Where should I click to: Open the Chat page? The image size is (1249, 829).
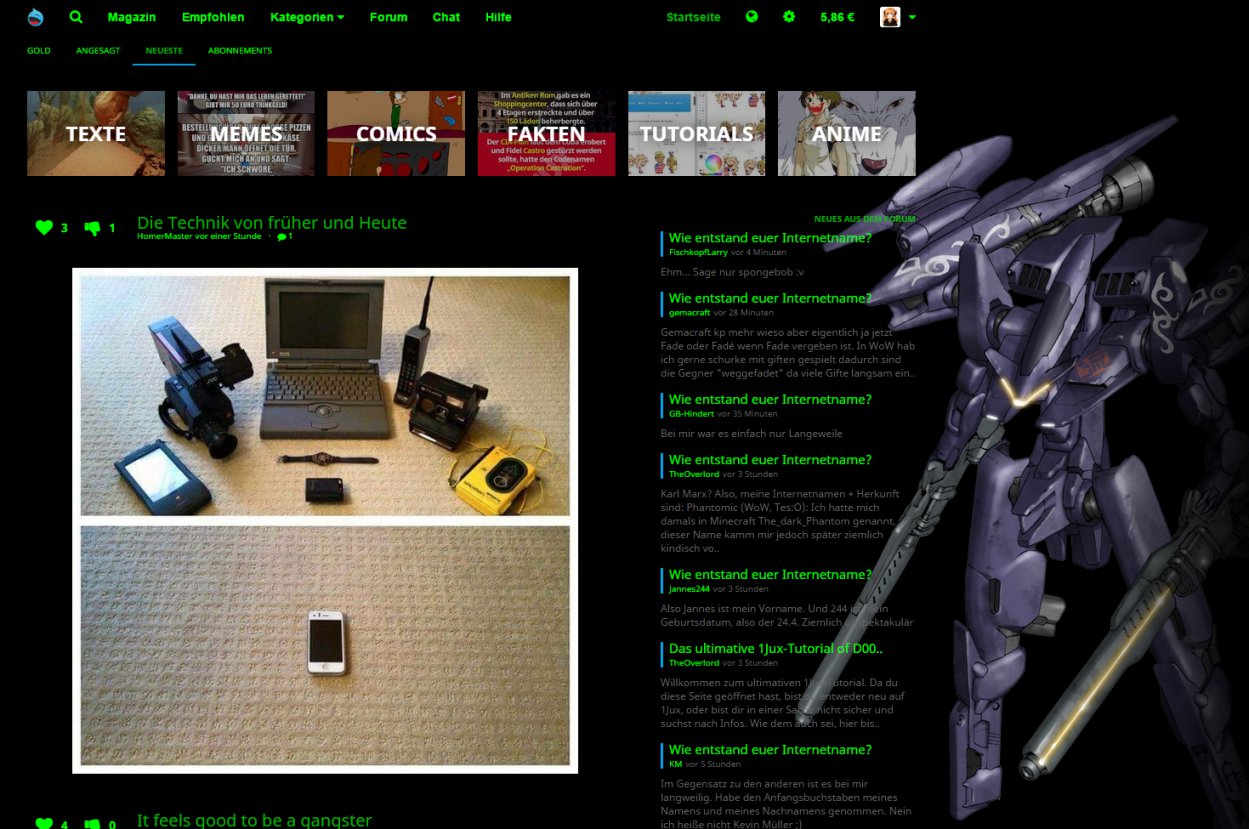tap(446, 17)
